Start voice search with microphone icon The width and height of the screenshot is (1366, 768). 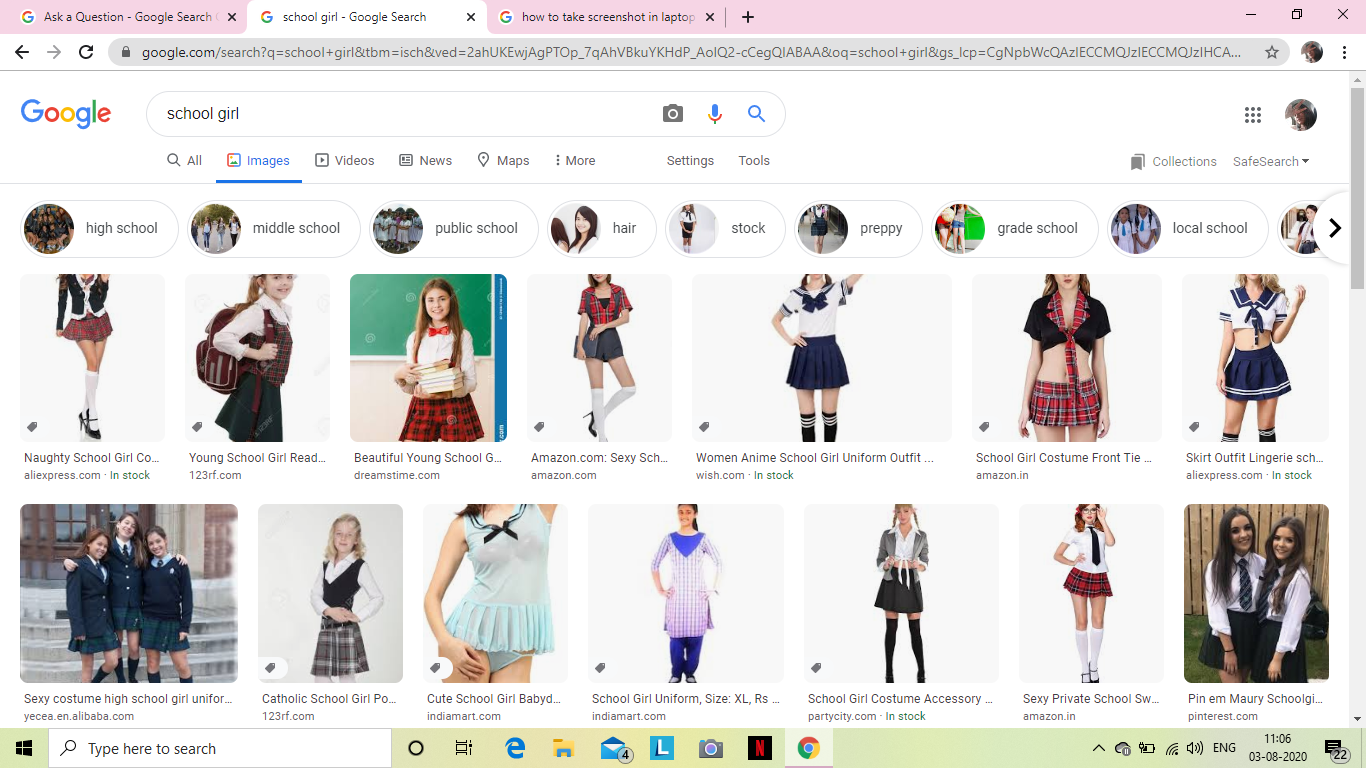pyautogui.click(x=714, y=114)
